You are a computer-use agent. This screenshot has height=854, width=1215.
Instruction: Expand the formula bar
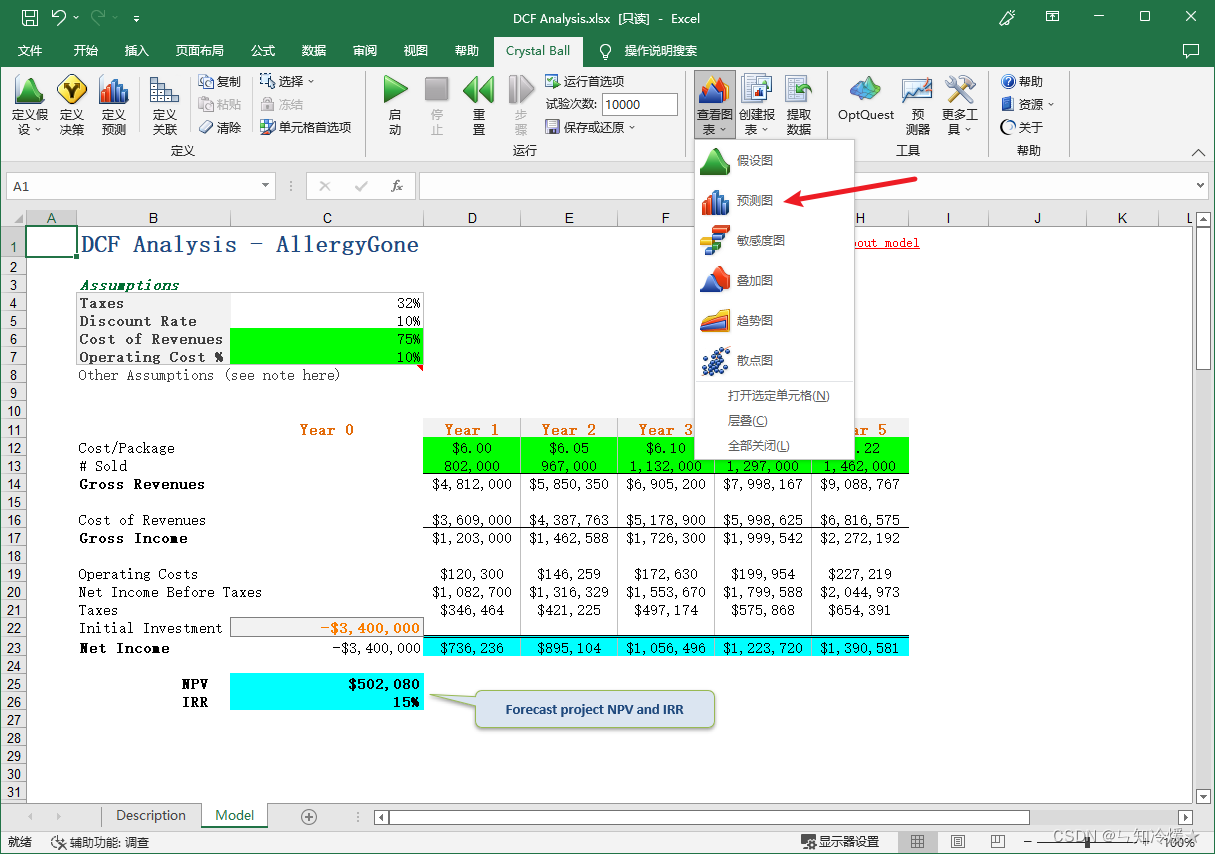coord(1201,186)
